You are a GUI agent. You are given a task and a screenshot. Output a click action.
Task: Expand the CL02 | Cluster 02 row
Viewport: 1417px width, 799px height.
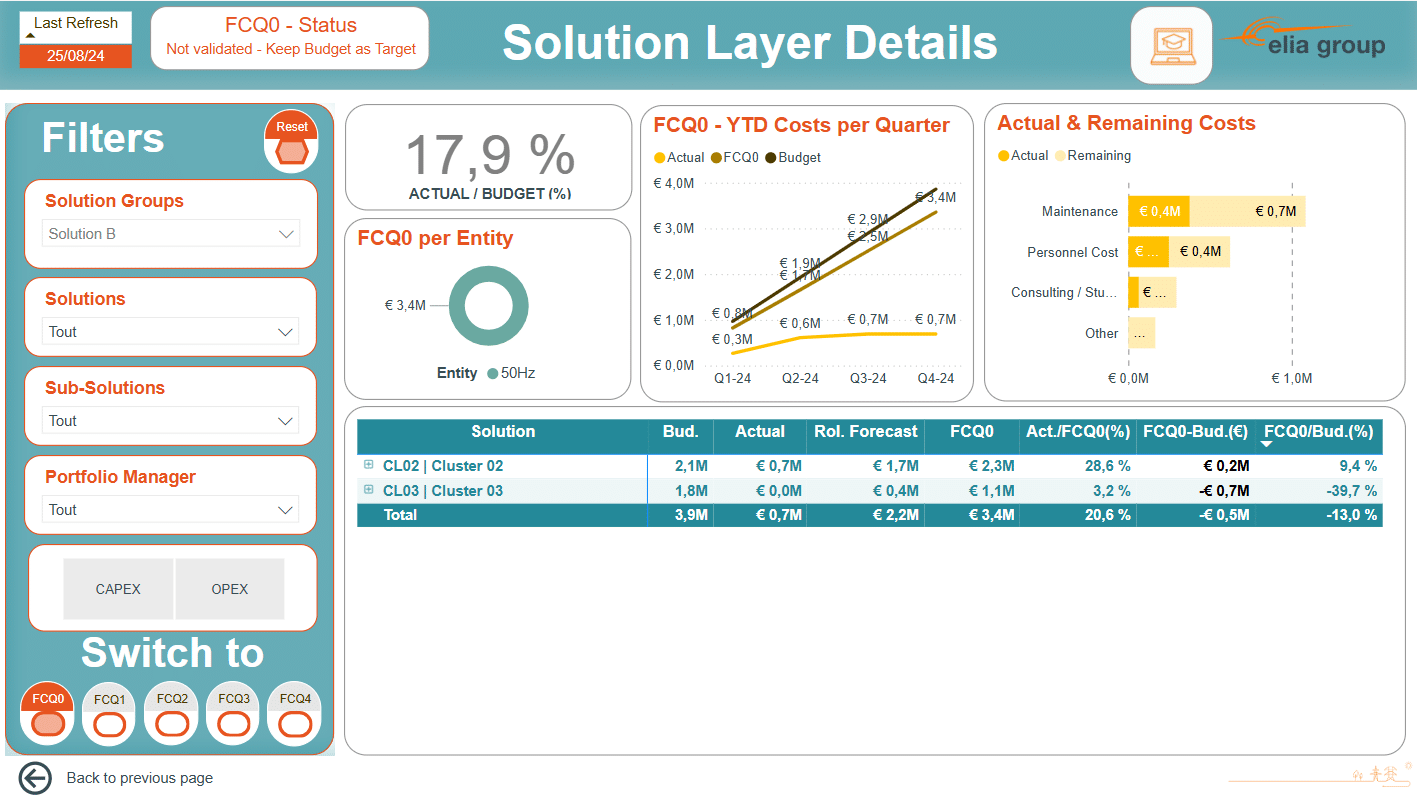point(369,465)
